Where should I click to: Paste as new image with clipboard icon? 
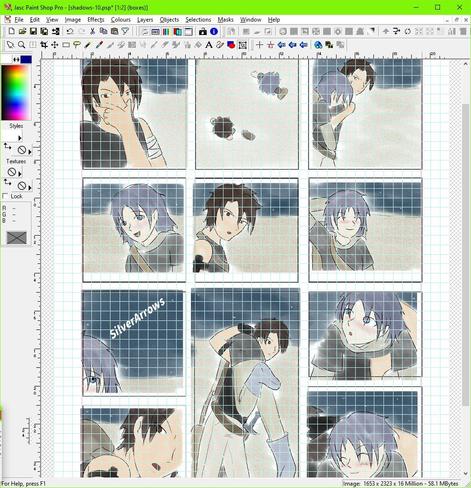pos(114,31)
